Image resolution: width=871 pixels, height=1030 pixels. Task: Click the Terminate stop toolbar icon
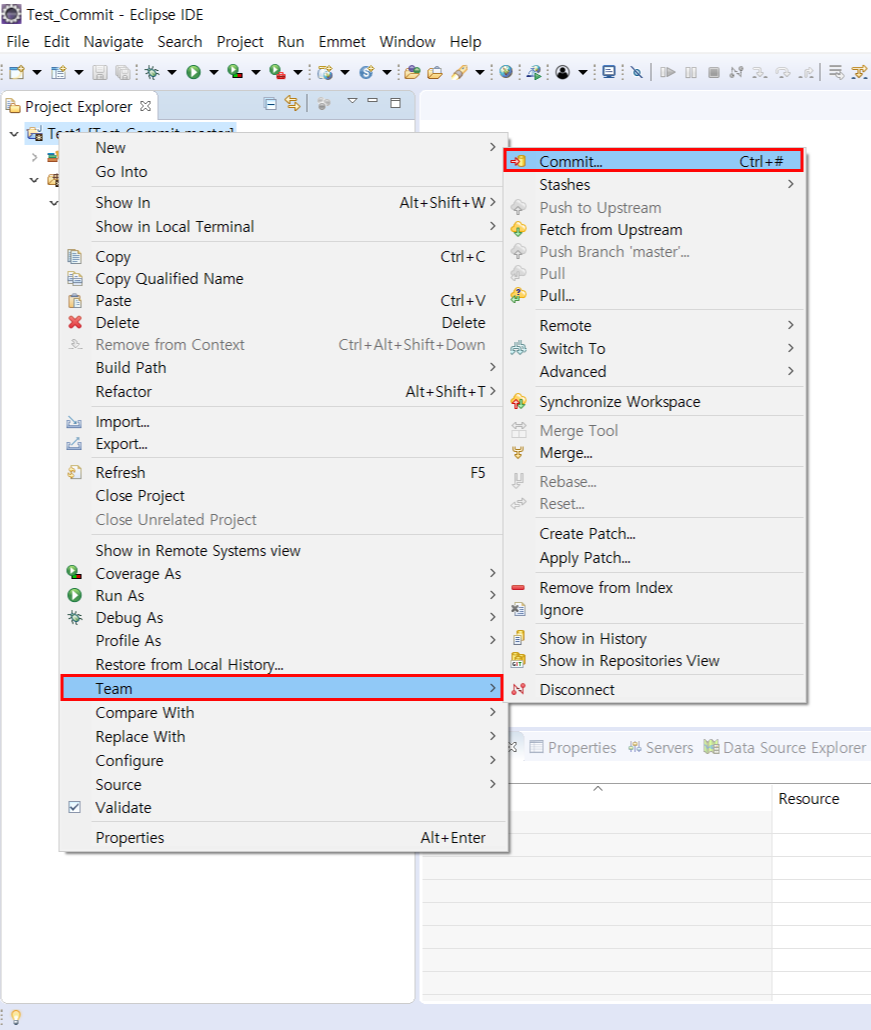click(713, 72)
